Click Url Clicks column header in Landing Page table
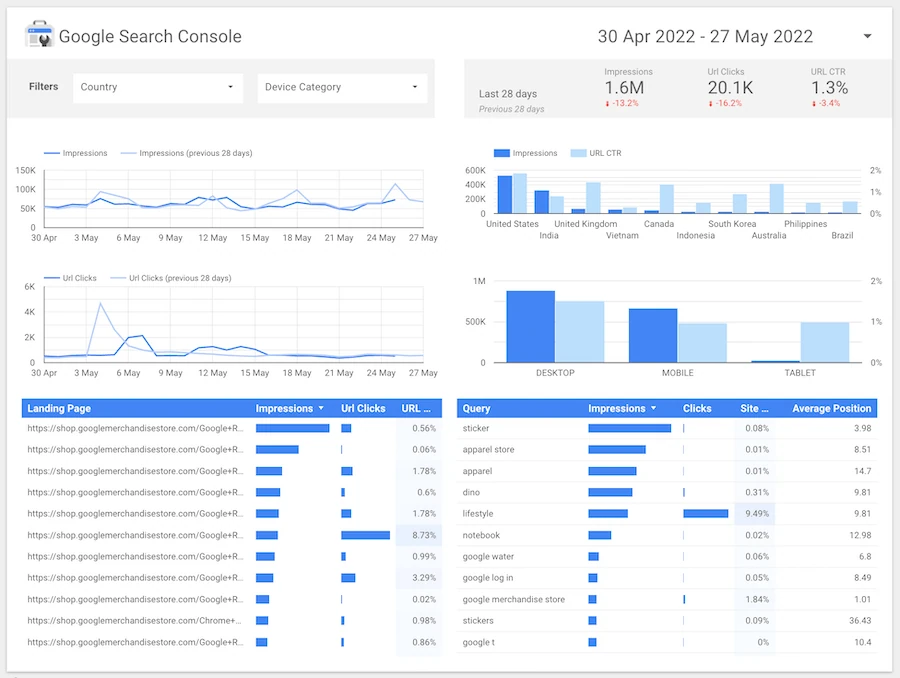The image size is (900, 678). tap(363, 409)
